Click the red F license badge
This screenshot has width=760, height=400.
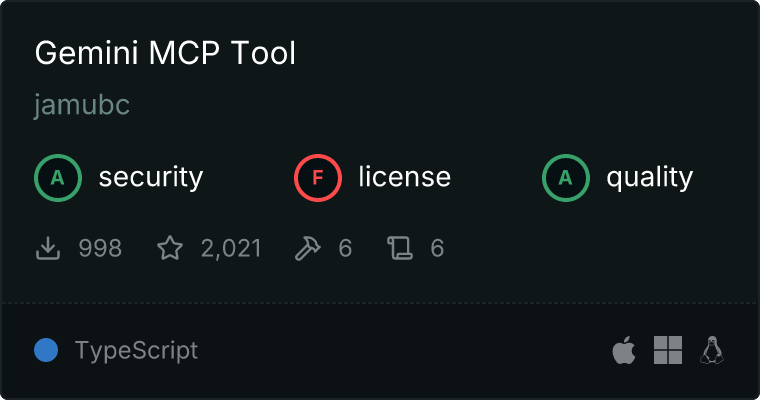point(318,178)
